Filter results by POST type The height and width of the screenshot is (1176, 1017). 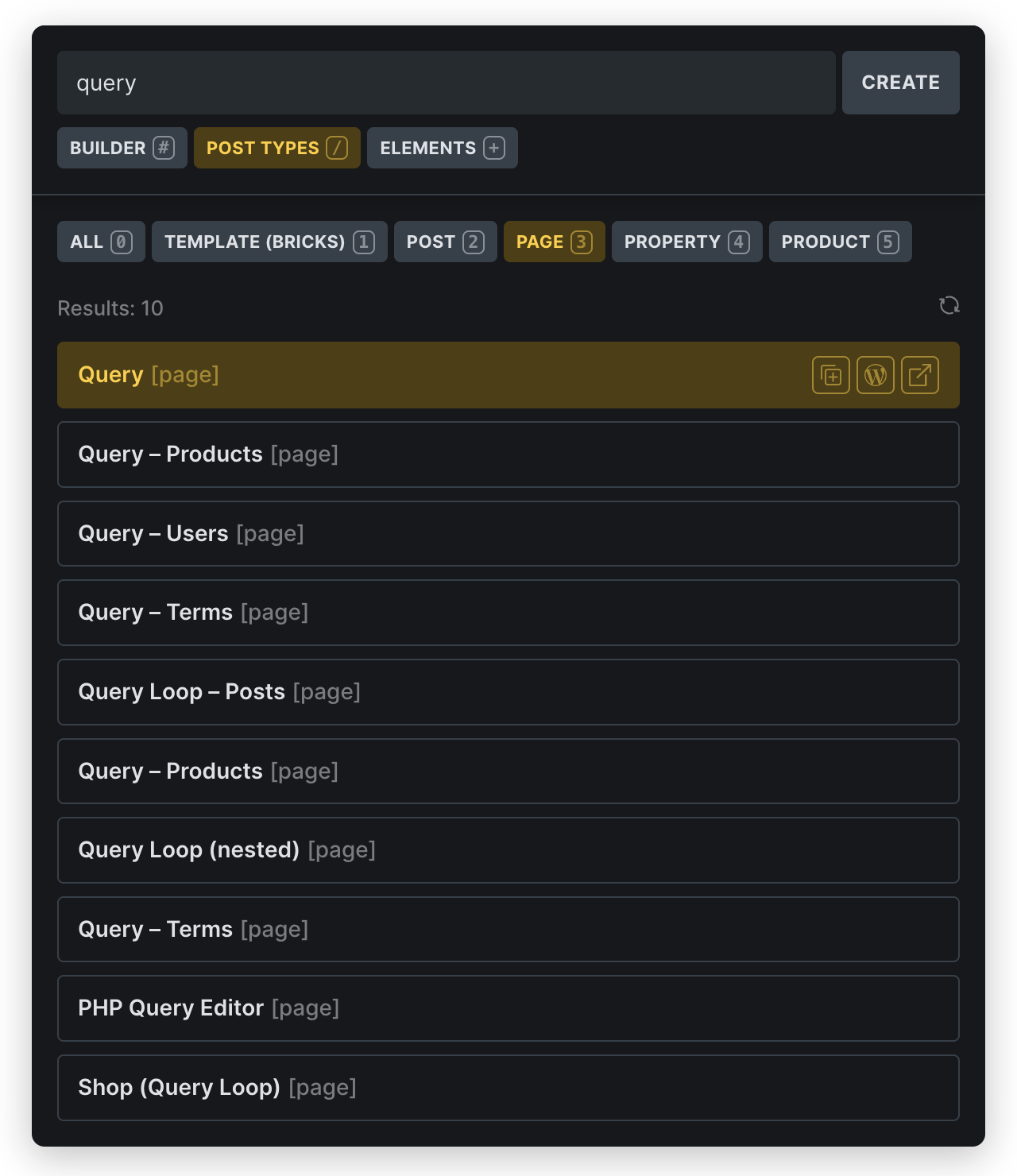click(x=445, y=242)
